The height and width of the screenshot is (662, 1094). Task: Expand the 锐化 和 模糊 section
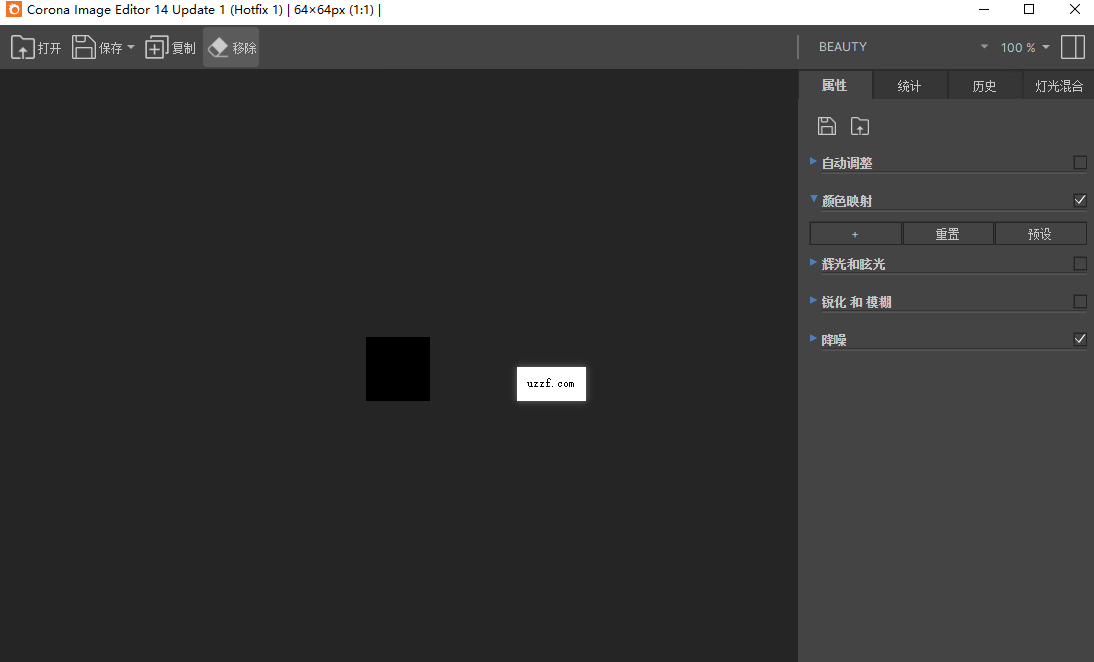[x=814, y=300]
